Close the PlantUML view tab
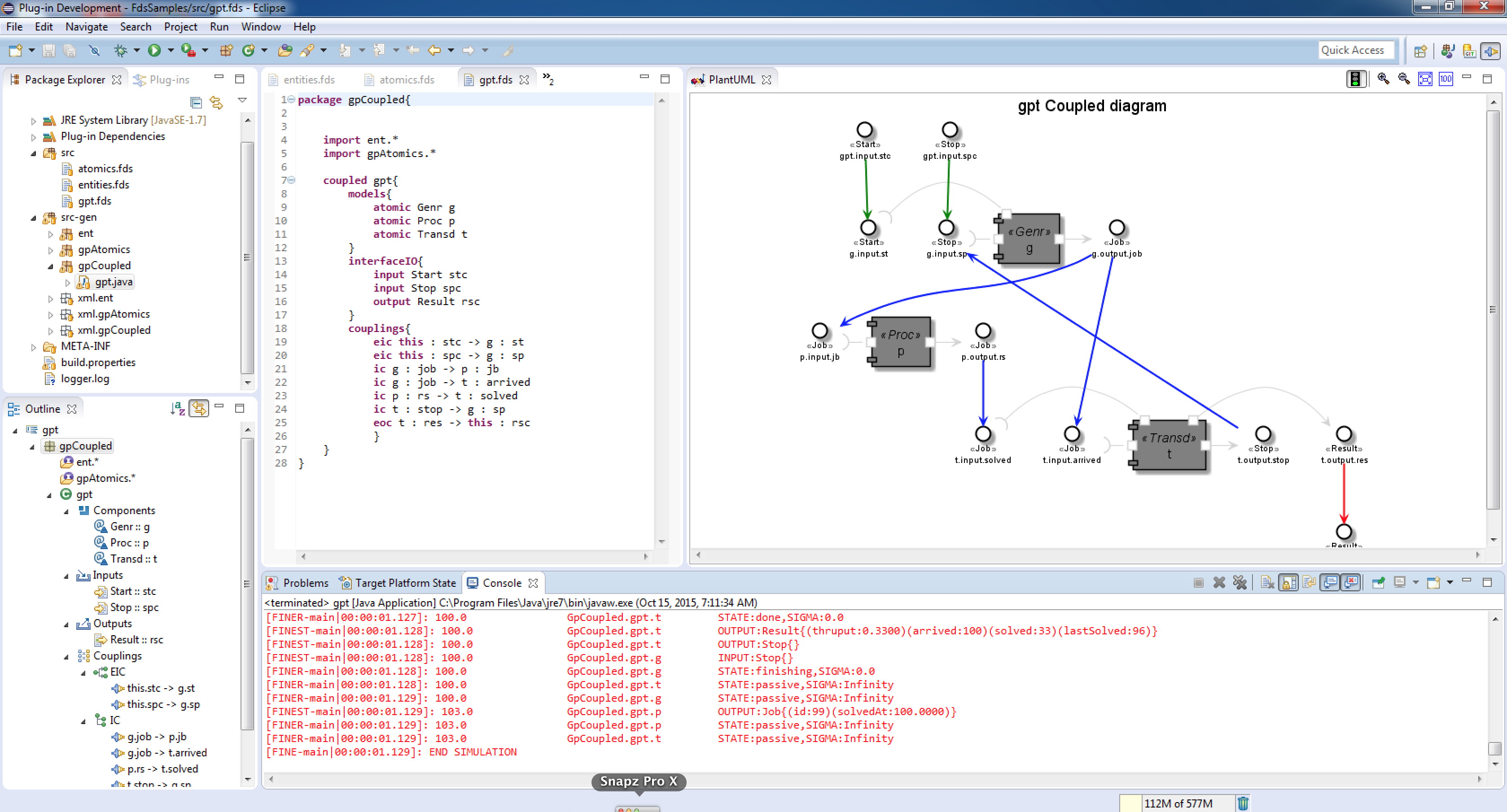 pyautogui.click(x=767, y=79)
